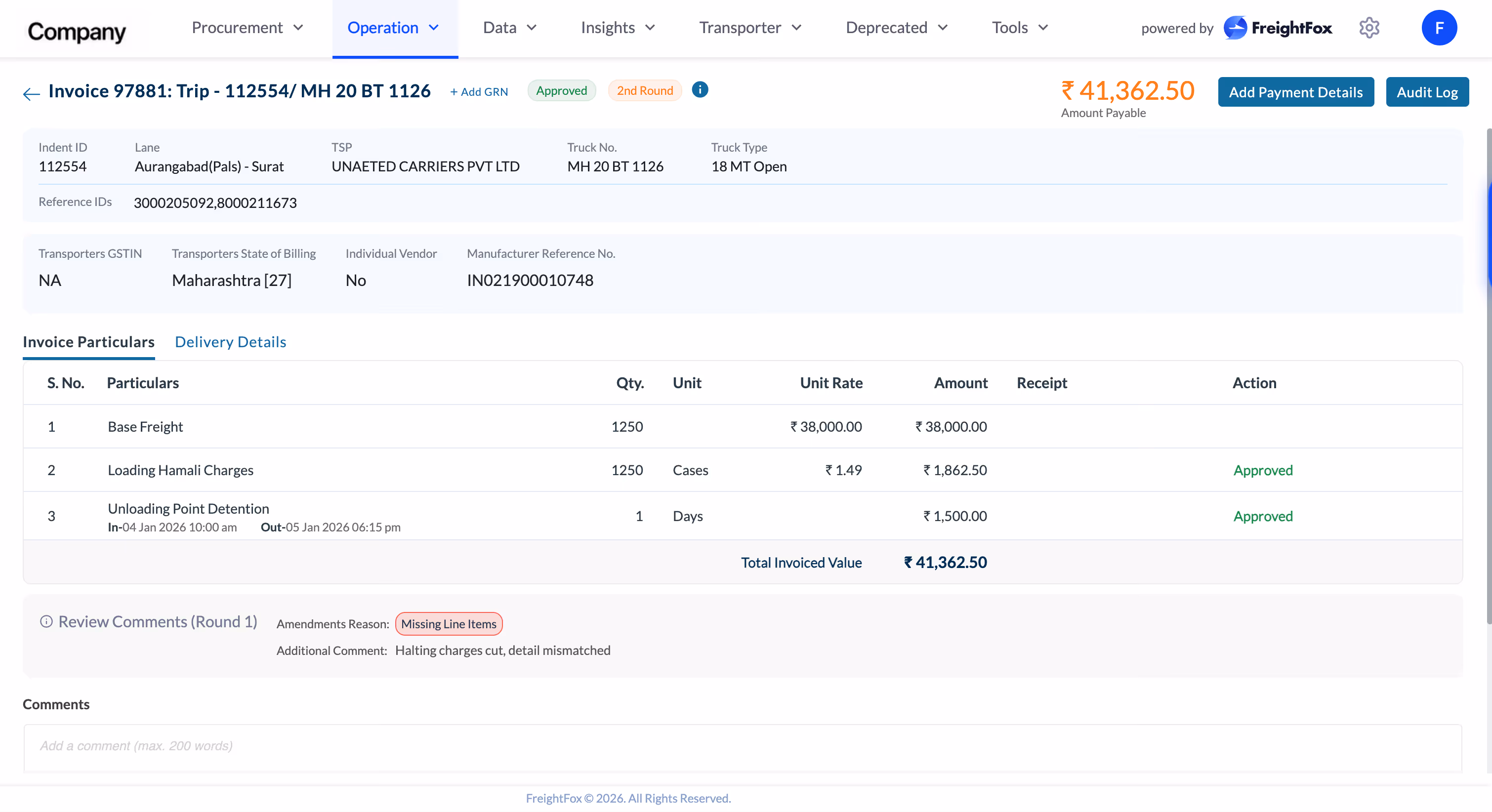The height and width of the screenshot is (812, 1492).
Task: Click the ₹ 1,500.00 detention amount
Action: tap(954, 516)
